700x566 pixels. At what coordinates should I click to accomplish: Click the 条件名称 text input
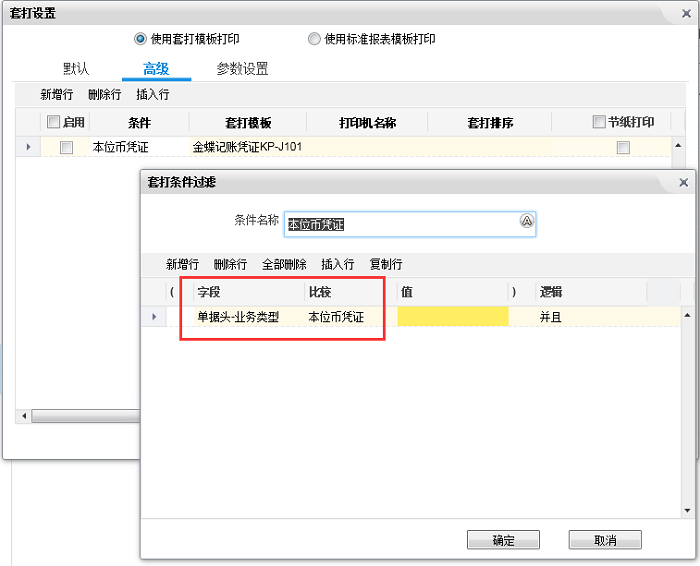(400, 224)
